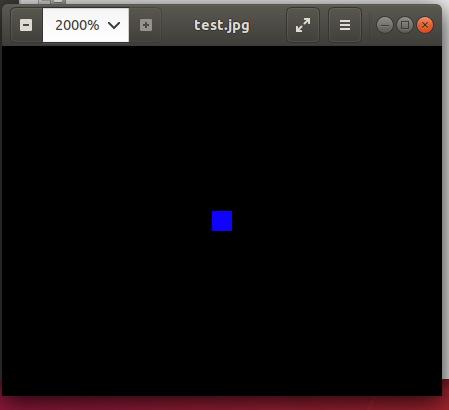Close the test.jpg window with orange button
449x410 pixels.
click(x=425, y=25)
